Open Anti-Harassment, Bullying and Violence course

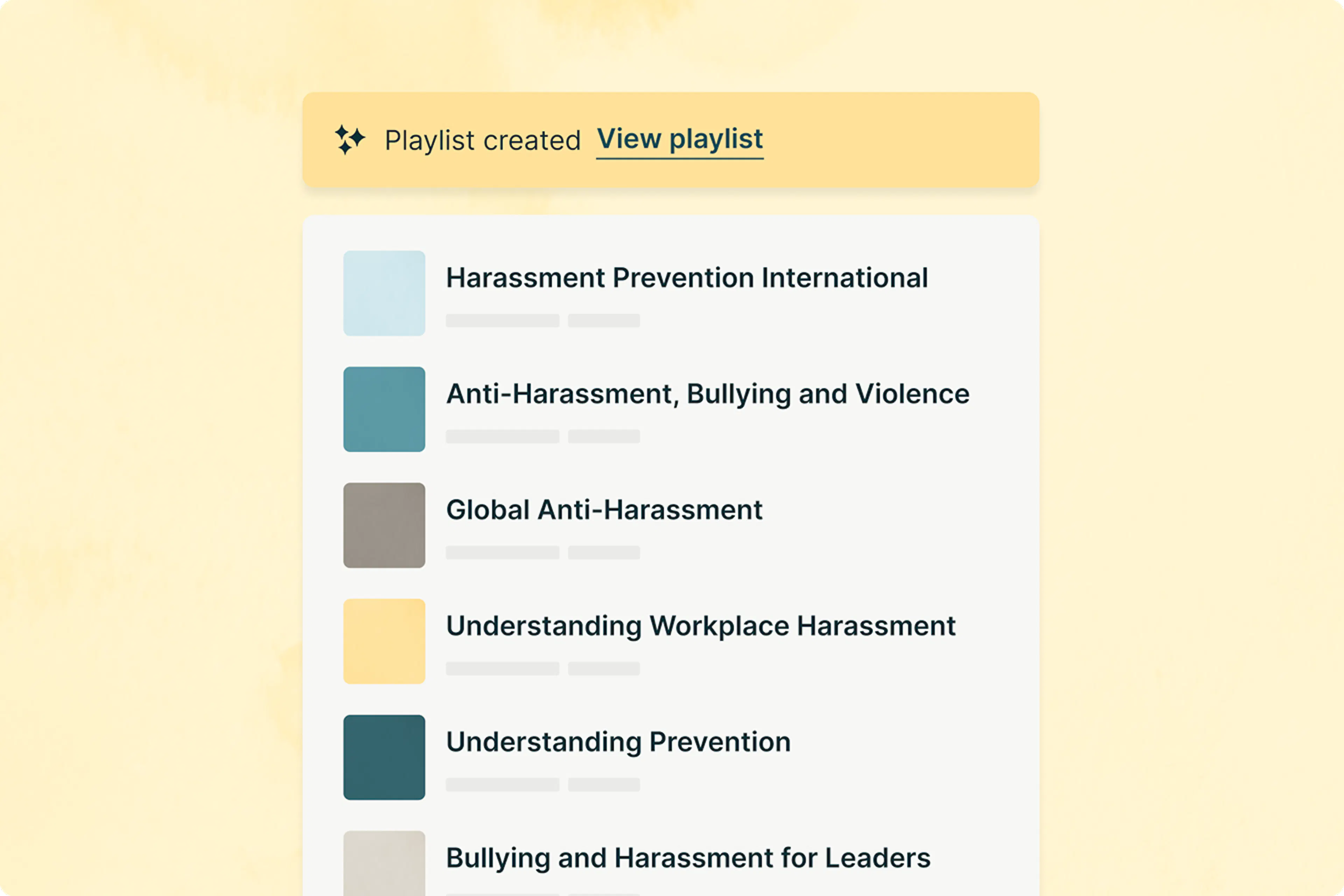click(707, 394)
